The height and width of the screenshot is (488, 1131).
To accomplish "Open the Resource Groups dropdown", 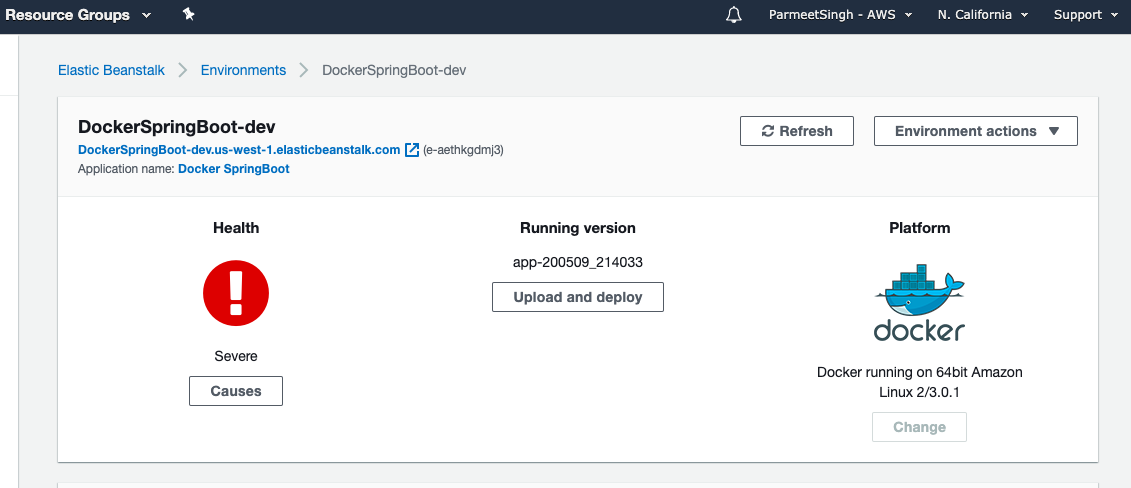I will pos(79,14).
